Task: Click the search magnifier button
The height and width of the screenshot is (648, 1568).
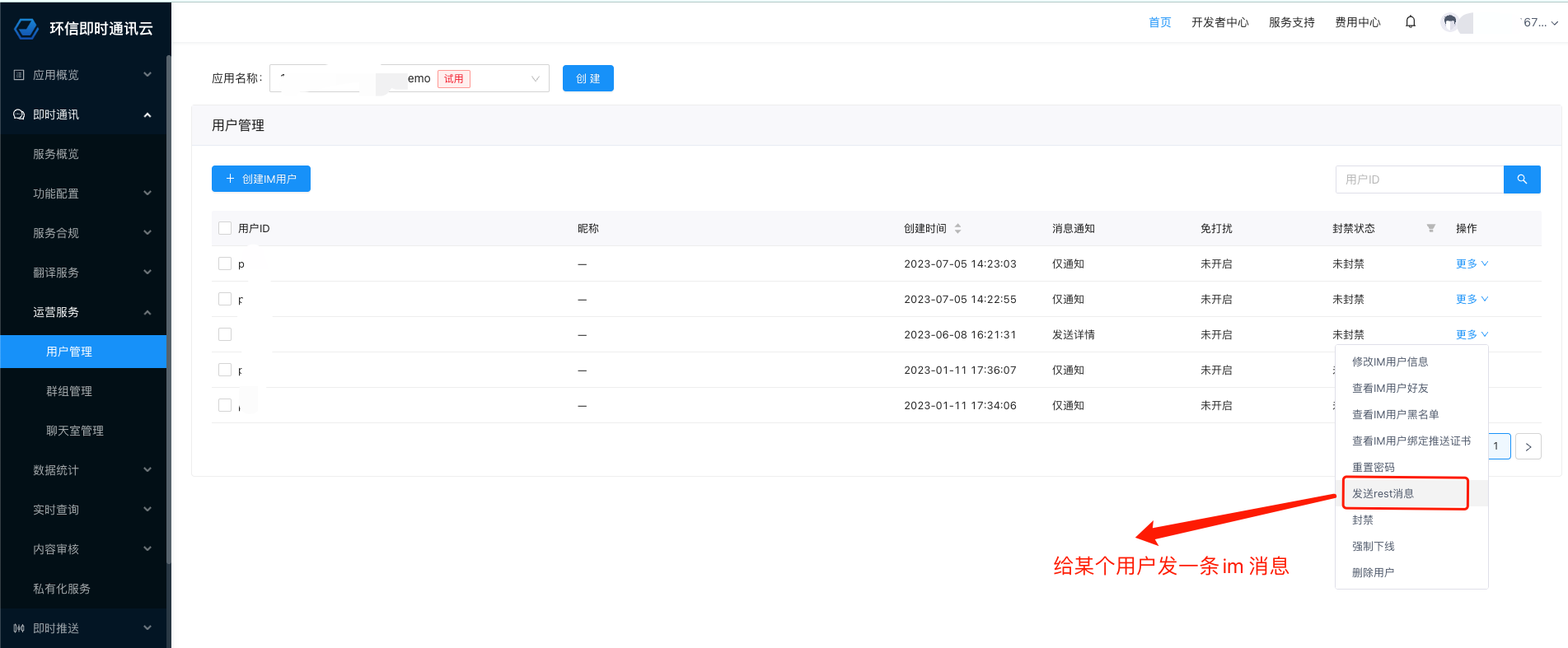Action: click(1522, 179)
